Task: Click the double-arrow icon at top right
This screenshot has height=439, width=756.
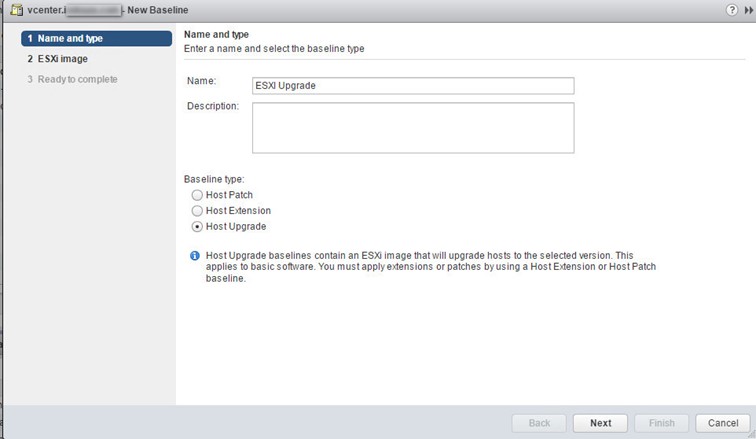Action: 748,10
